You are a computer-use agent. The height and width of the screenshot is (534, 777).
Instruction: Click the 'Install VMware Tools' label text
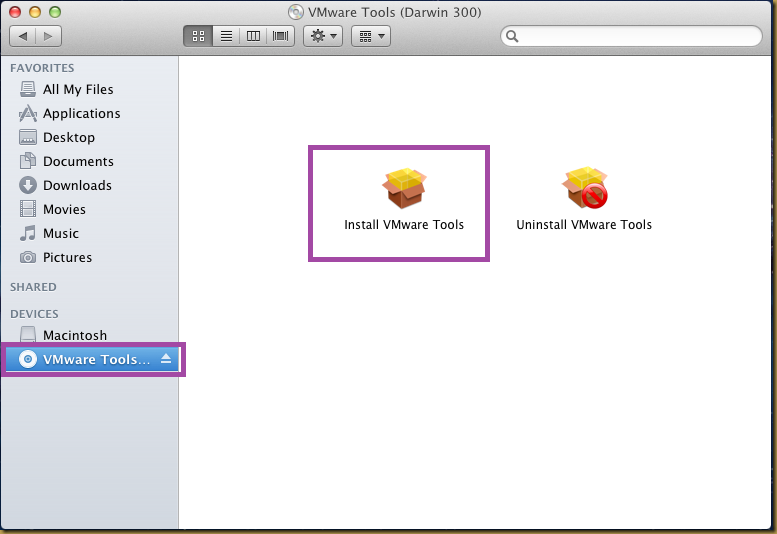click(404, 225)
